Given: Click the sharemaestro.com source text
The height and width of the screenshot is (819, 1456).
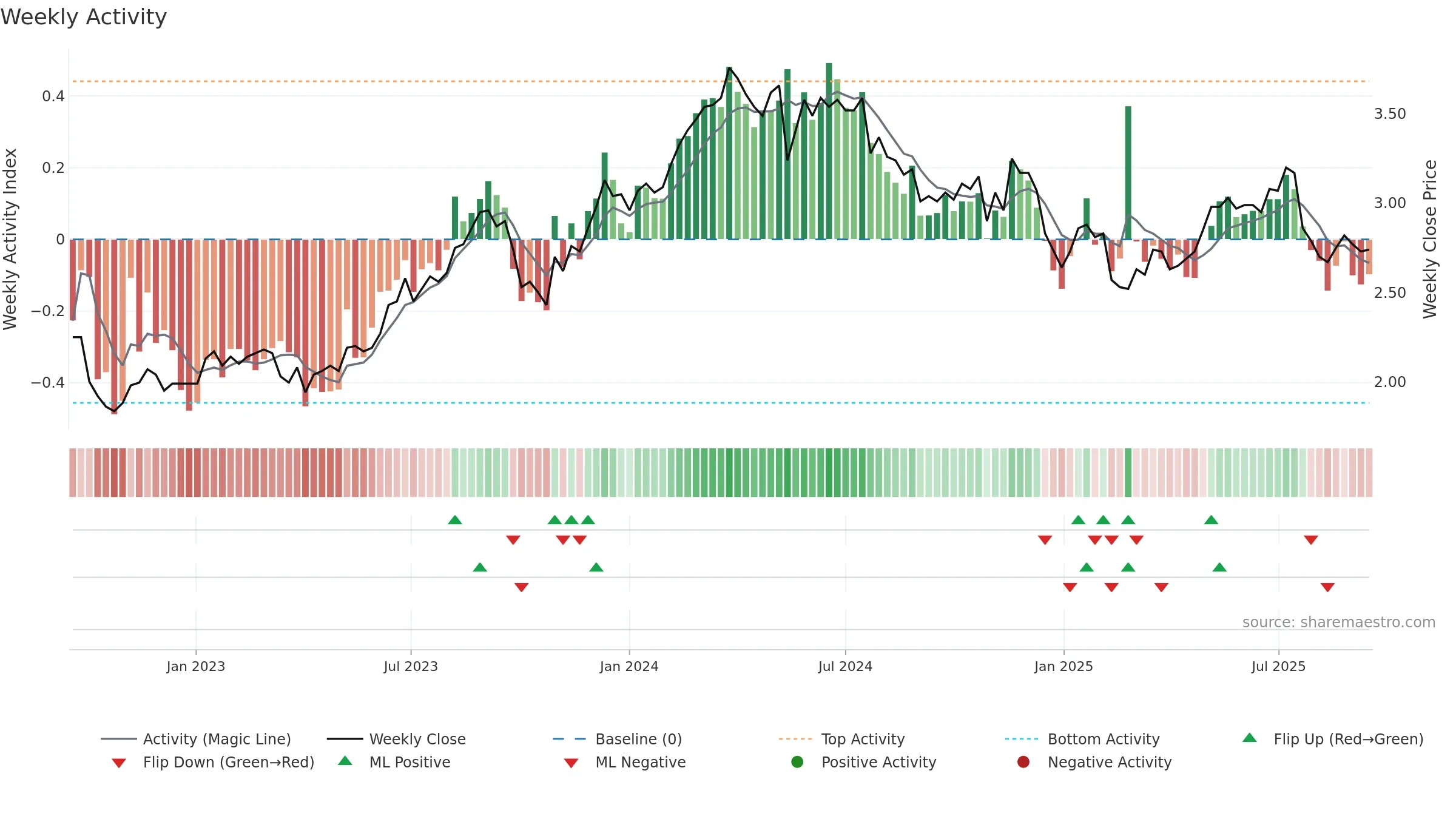Looking at the screenshot, I should pyautogui.click(x=1339, y=622).
